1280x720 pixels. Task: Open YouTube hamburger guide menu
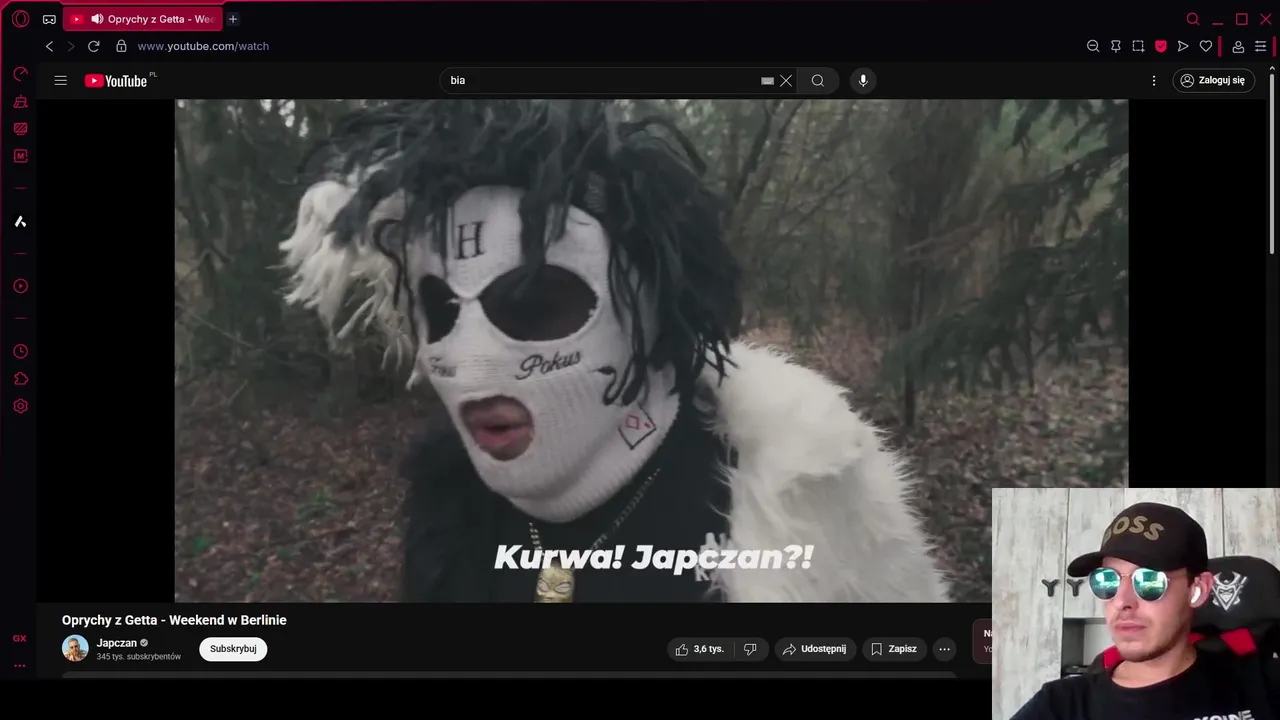point(61,81)
